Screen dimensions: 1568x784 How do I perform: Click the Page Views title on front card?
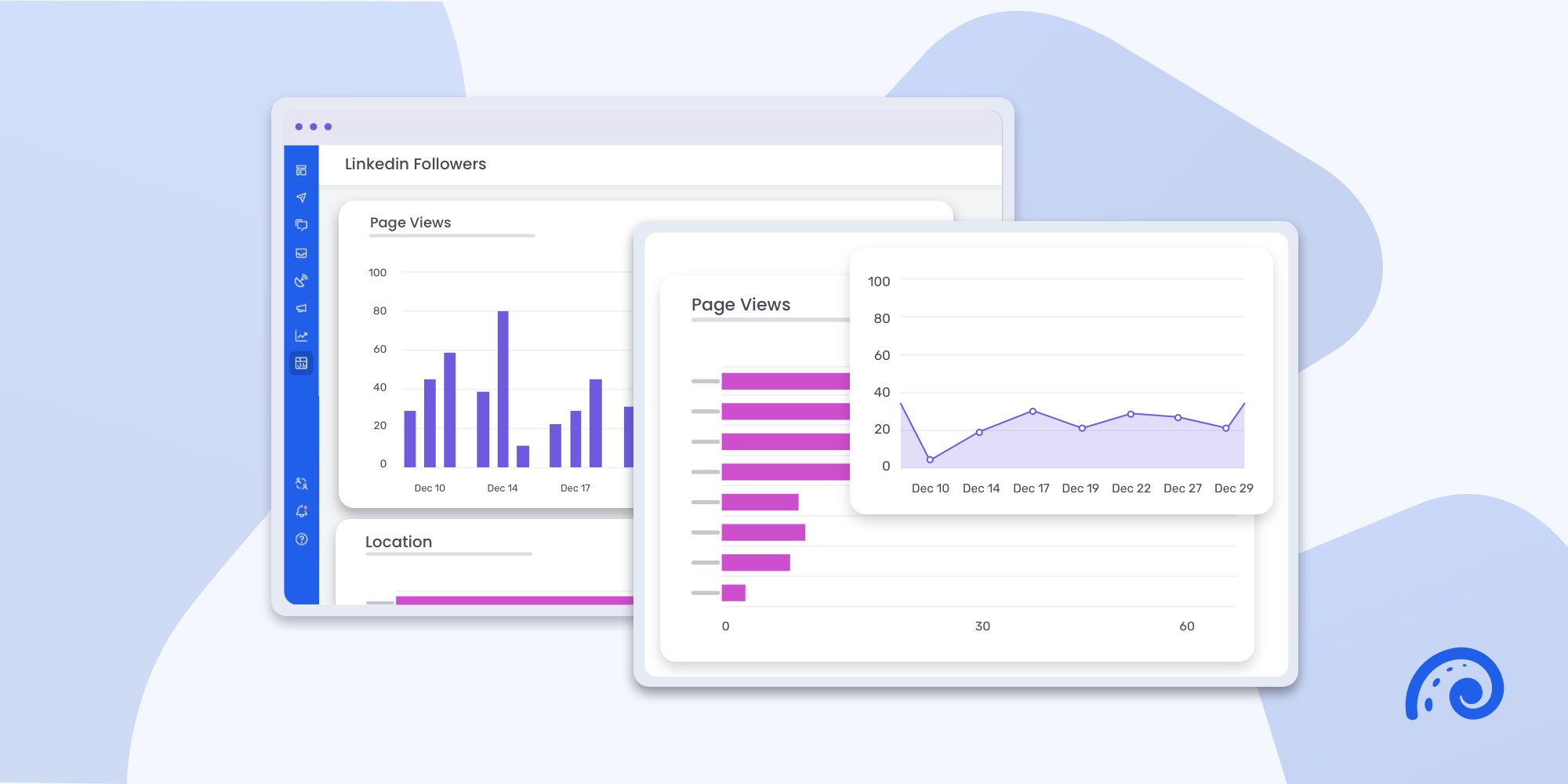coord(741,304)
